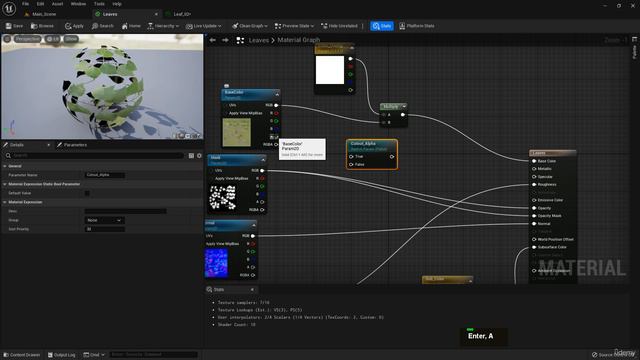
Task: Open the Output Log
Action: click(62, 355)
